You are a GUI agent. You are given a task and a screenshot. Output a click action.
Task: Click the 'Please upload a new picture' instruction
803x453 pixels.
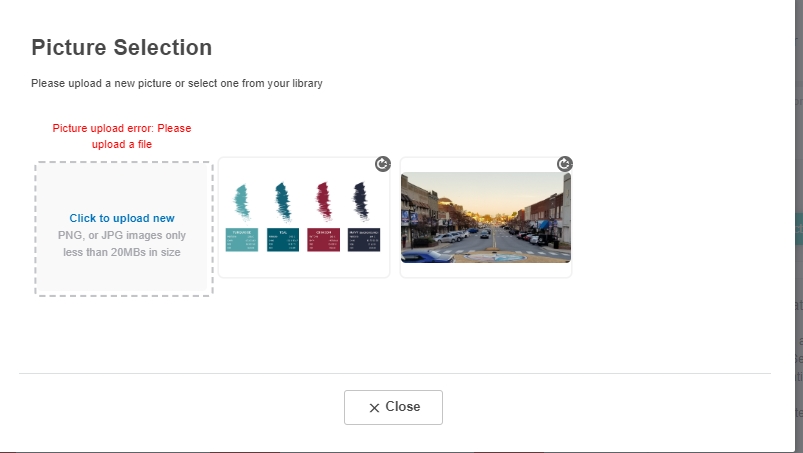(177, 83)
